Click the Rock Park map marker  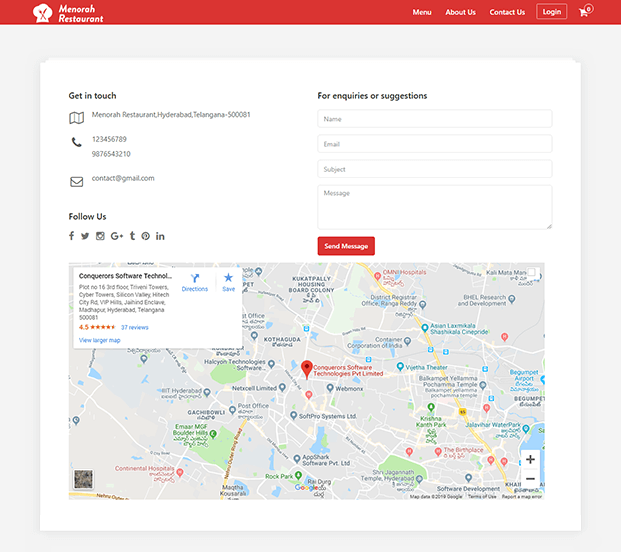point(299,475)
